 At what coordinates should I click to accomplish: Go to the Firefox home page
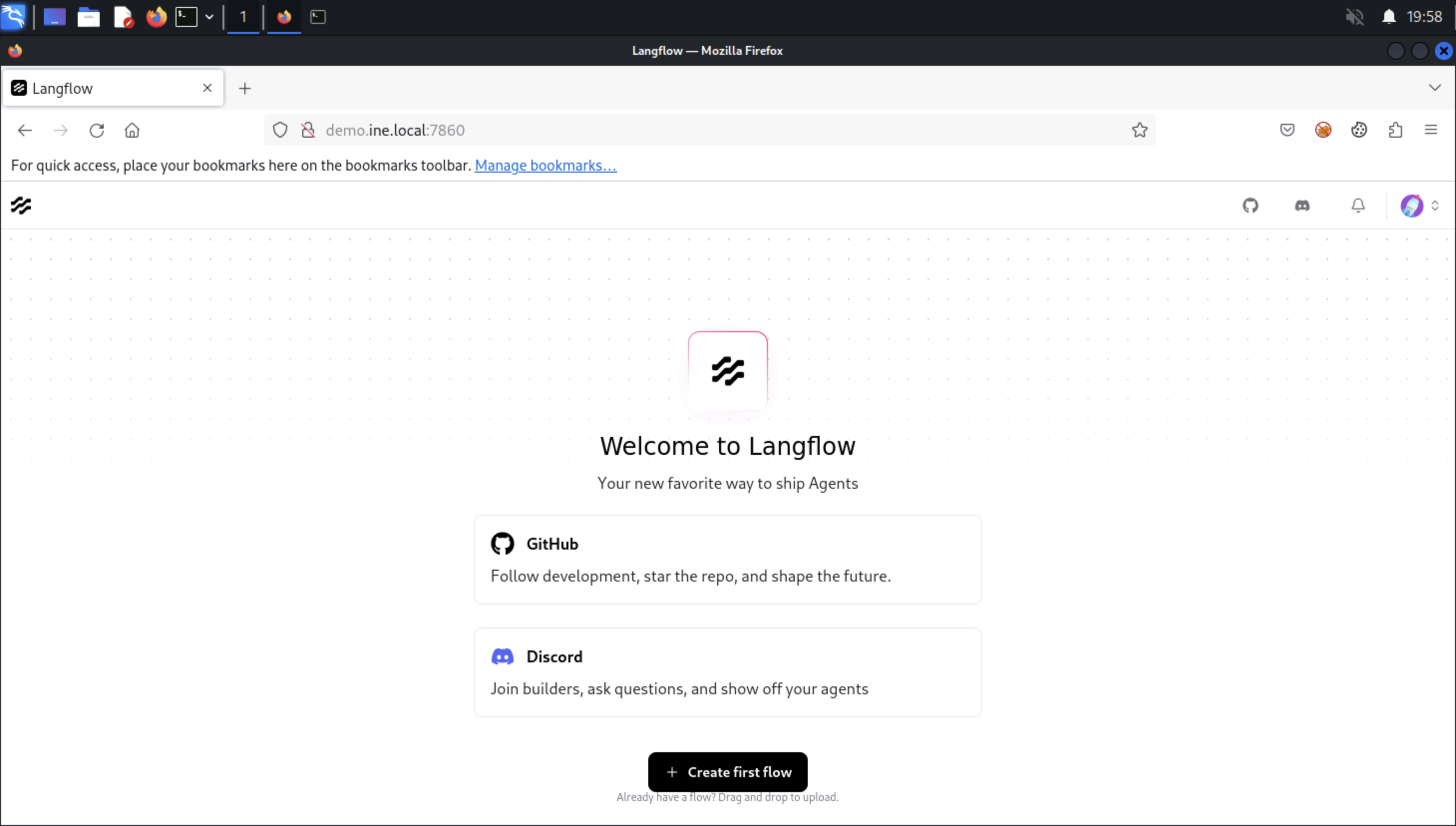click(x=132, y=131)
